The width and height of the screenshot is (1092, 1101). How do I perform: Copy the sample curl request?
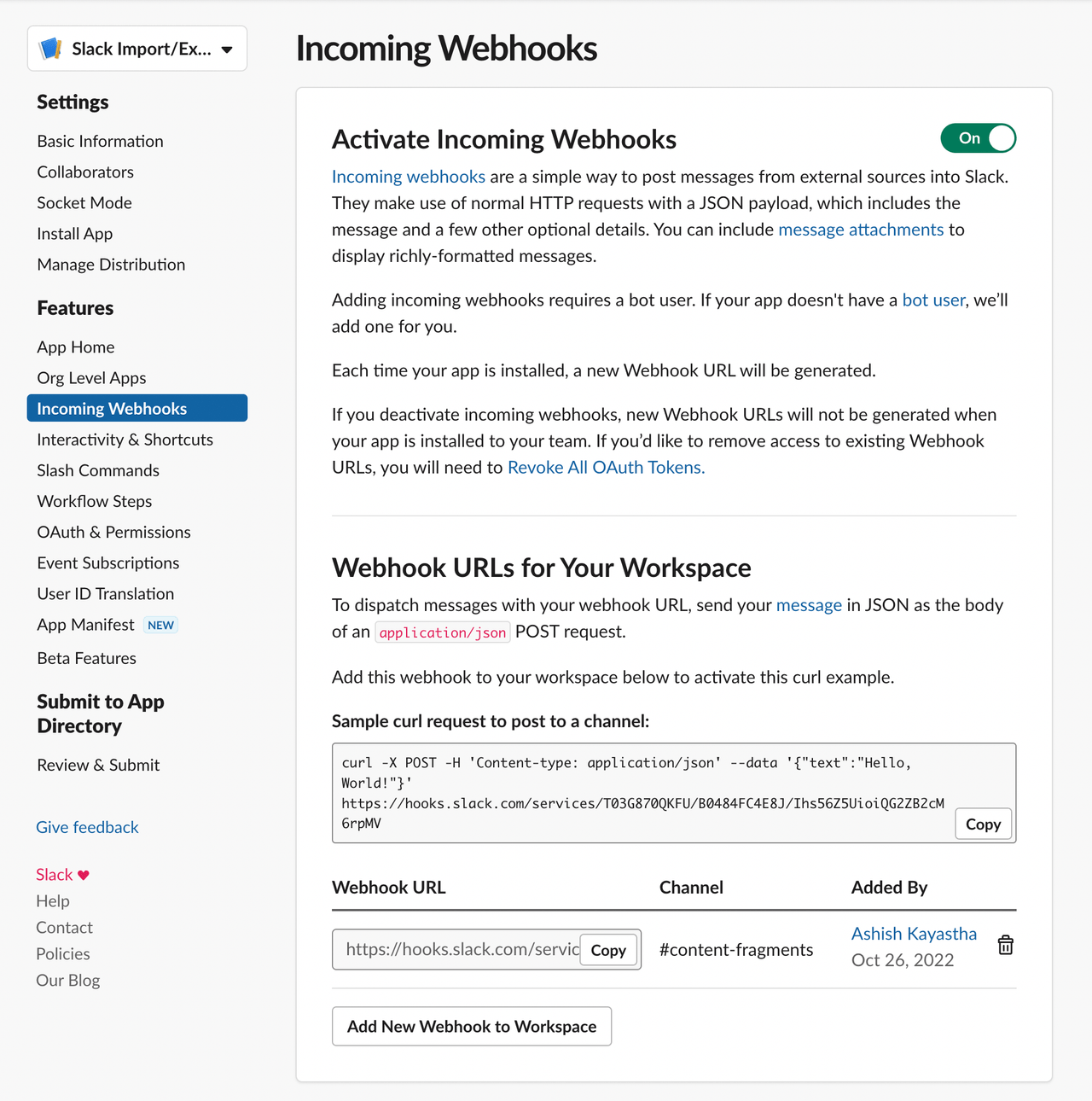[983, 824]
